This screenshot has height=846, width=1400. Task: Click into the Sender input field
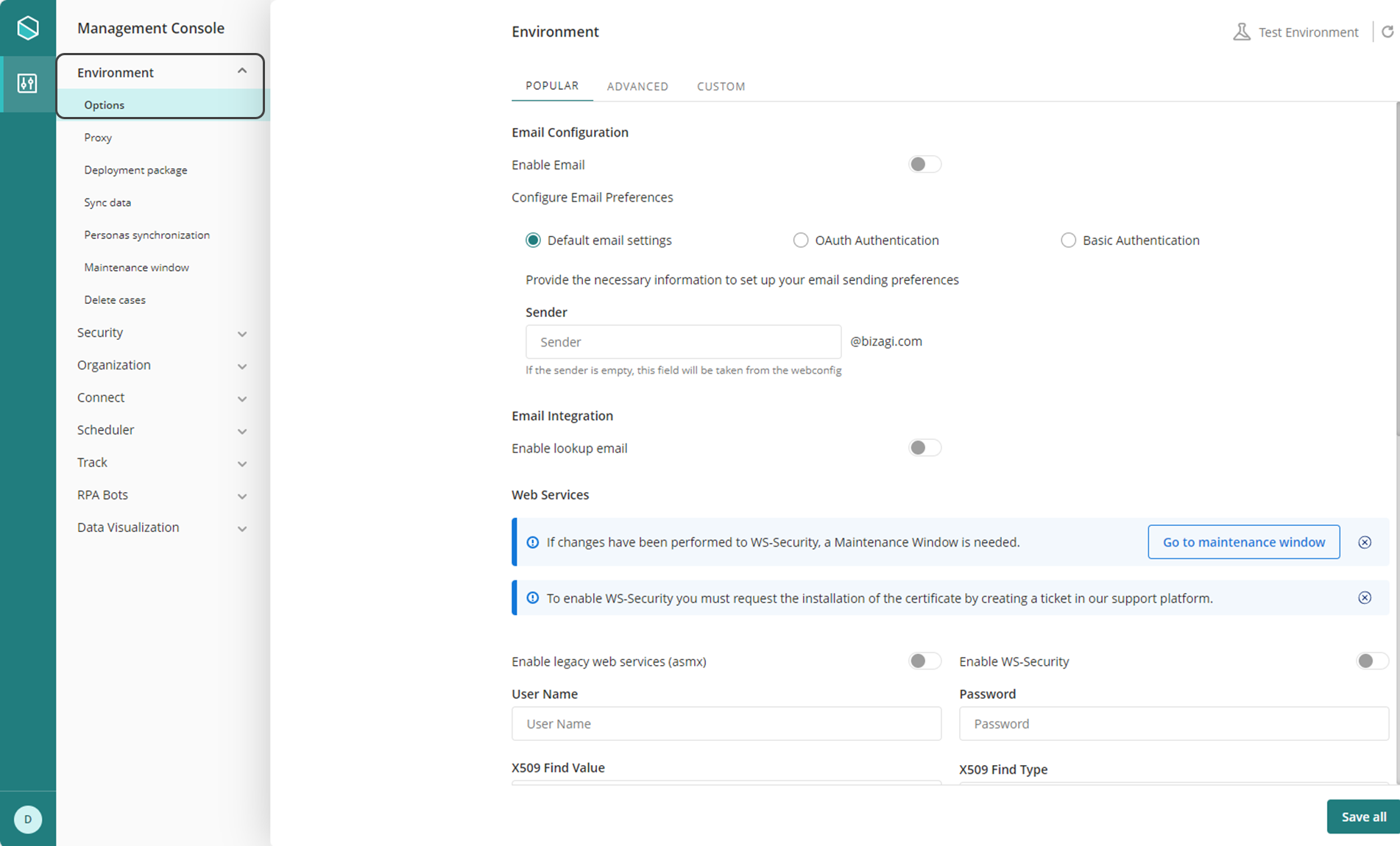683,341
